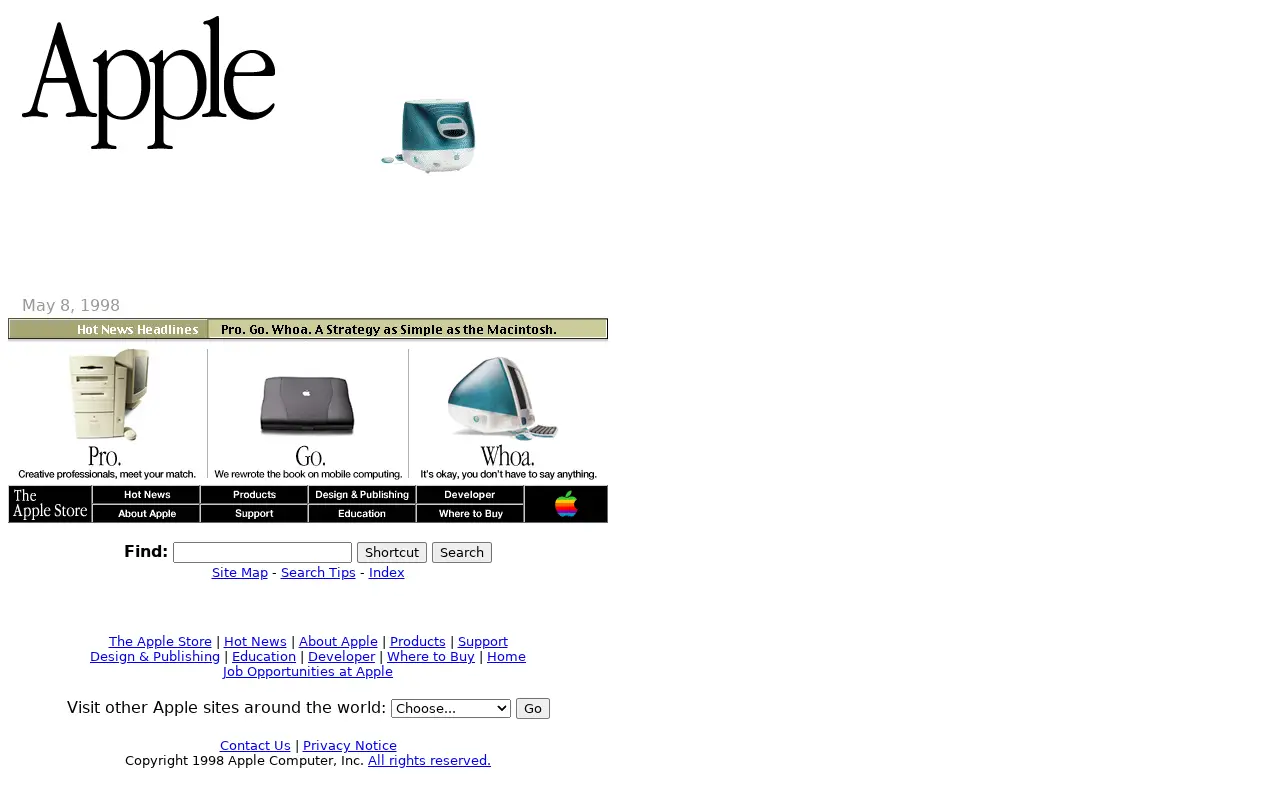Select Design & Publishing in black nav bar
The image size is (1280, 800).
tap(362, 495)
